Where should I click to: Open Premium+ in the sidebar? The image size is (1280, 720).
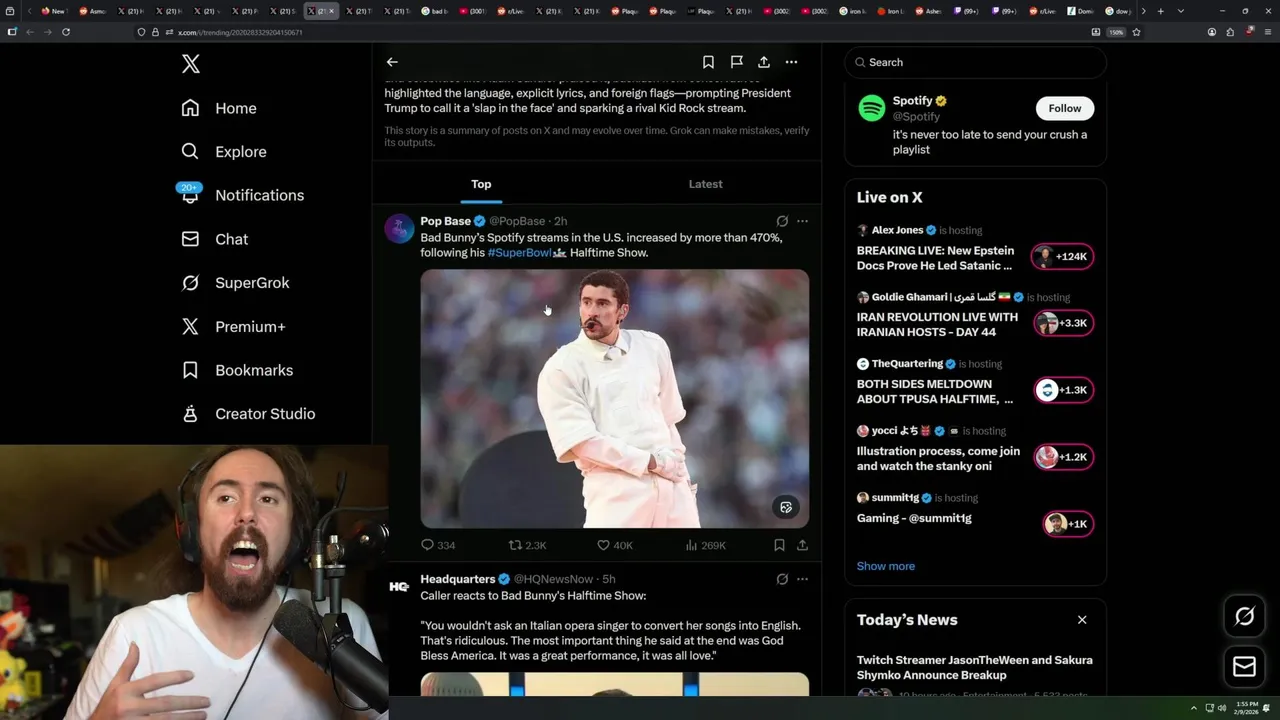tap(233, 326)
